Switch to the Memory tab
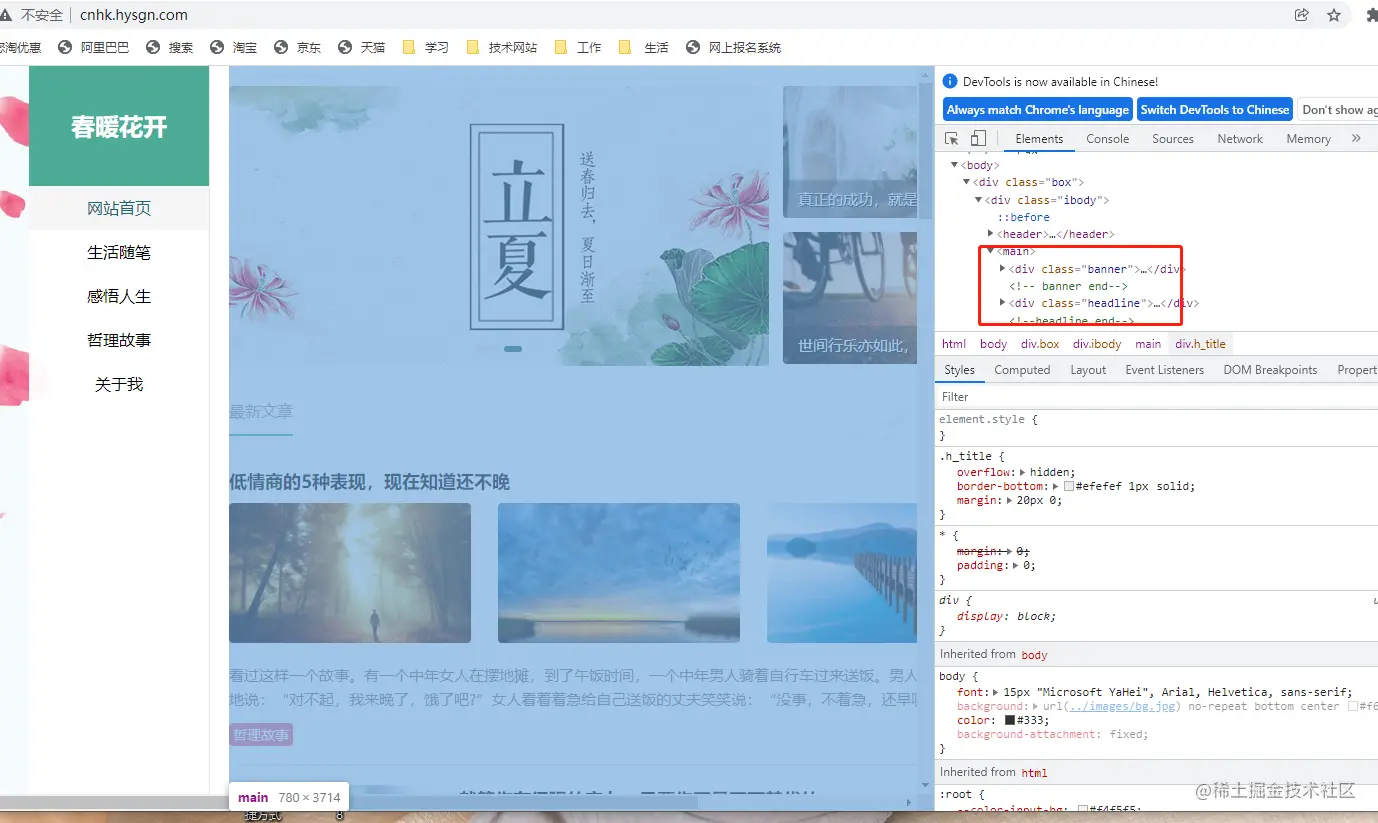The image size is (1378, 823). click(1308, 139)
